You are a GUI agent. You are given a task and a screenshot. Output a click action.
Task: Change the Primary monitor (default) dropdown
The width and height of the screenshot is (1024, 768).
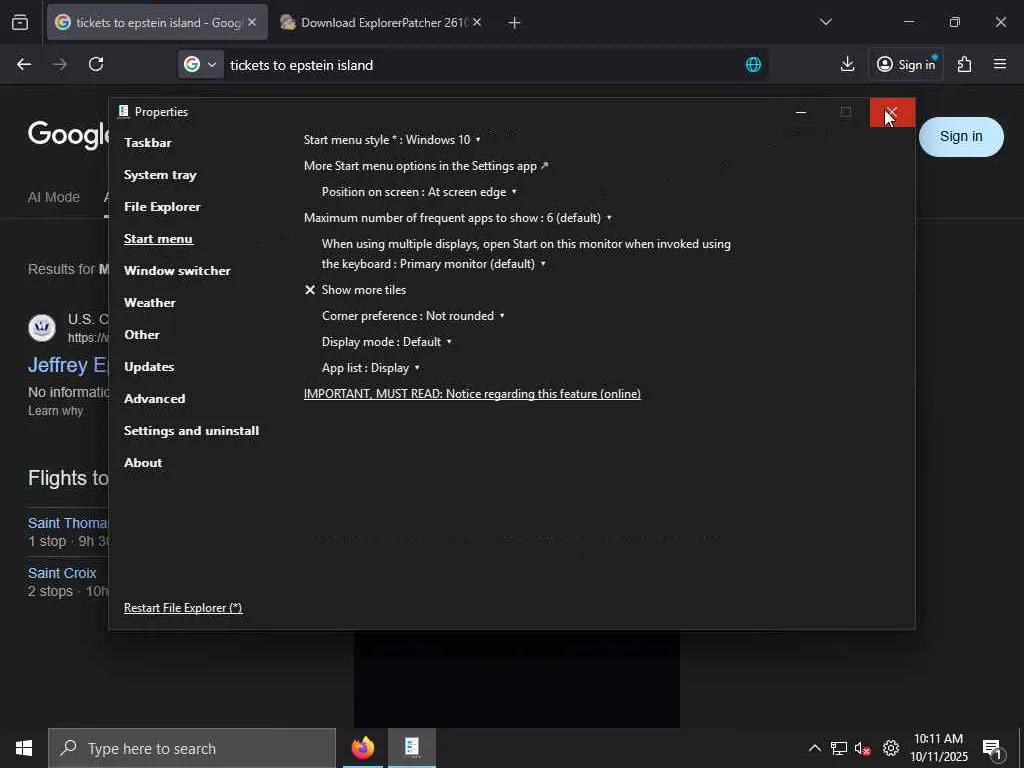point(472,264)
